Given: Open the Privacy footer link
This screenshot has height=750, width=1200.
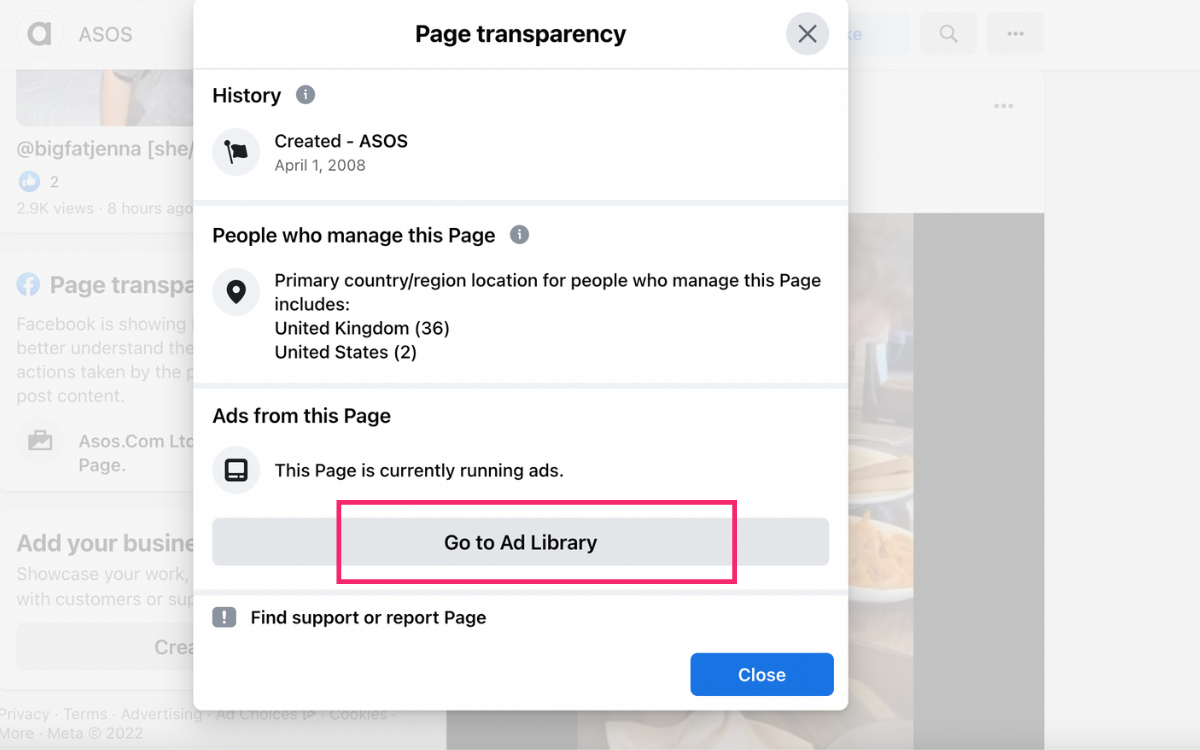Looking at the screenshot, I should pyautogui.click(x=25, y=714).
